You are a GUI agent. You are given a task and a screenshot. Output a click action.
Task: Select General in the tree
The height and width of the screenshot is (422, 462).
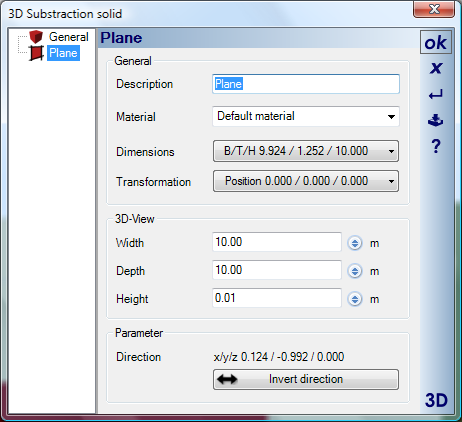69,37
